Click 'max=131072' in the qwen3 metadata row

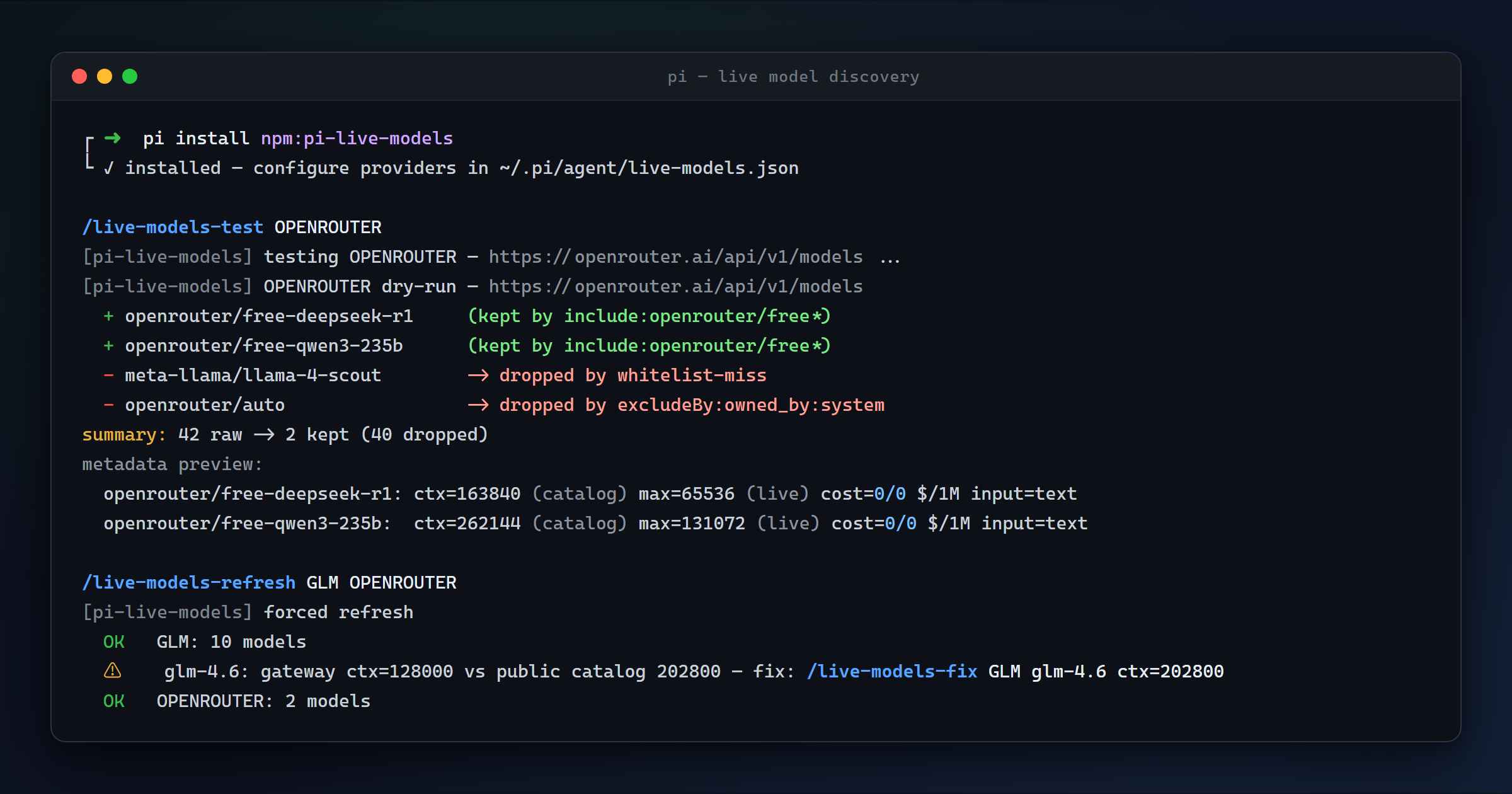[x=692, y=524]
